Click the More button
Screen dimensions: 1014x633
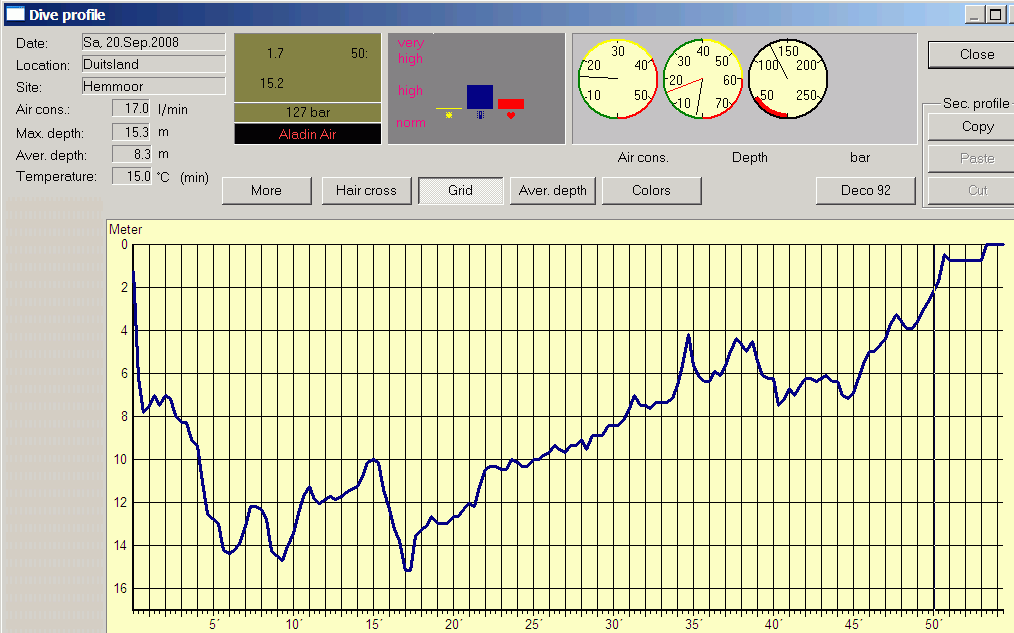click(x=266, y=191)
